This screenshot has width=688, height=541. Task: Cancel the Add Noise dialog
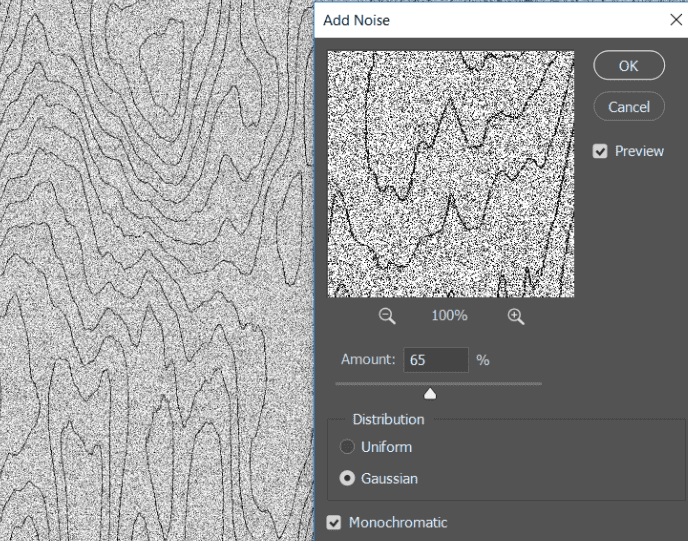[629, 107]
